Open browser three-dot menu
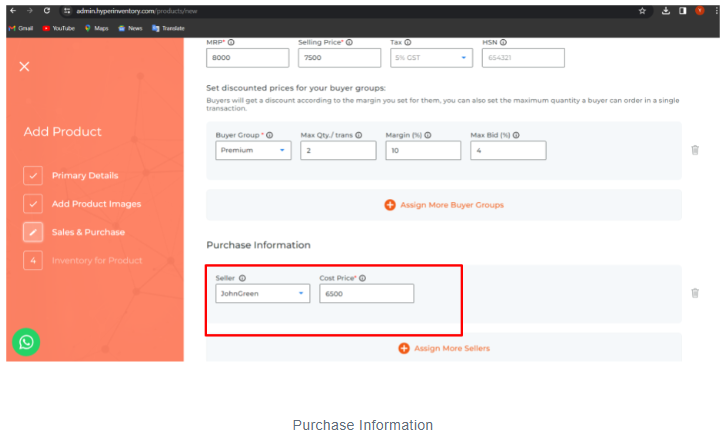The image size is (724, 445). [x=717, y=11]
